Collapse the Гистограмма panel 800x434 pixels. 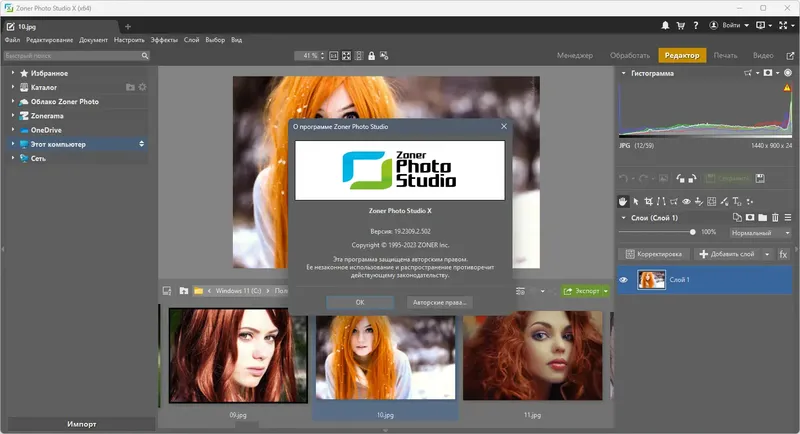(x=623, y=73)
